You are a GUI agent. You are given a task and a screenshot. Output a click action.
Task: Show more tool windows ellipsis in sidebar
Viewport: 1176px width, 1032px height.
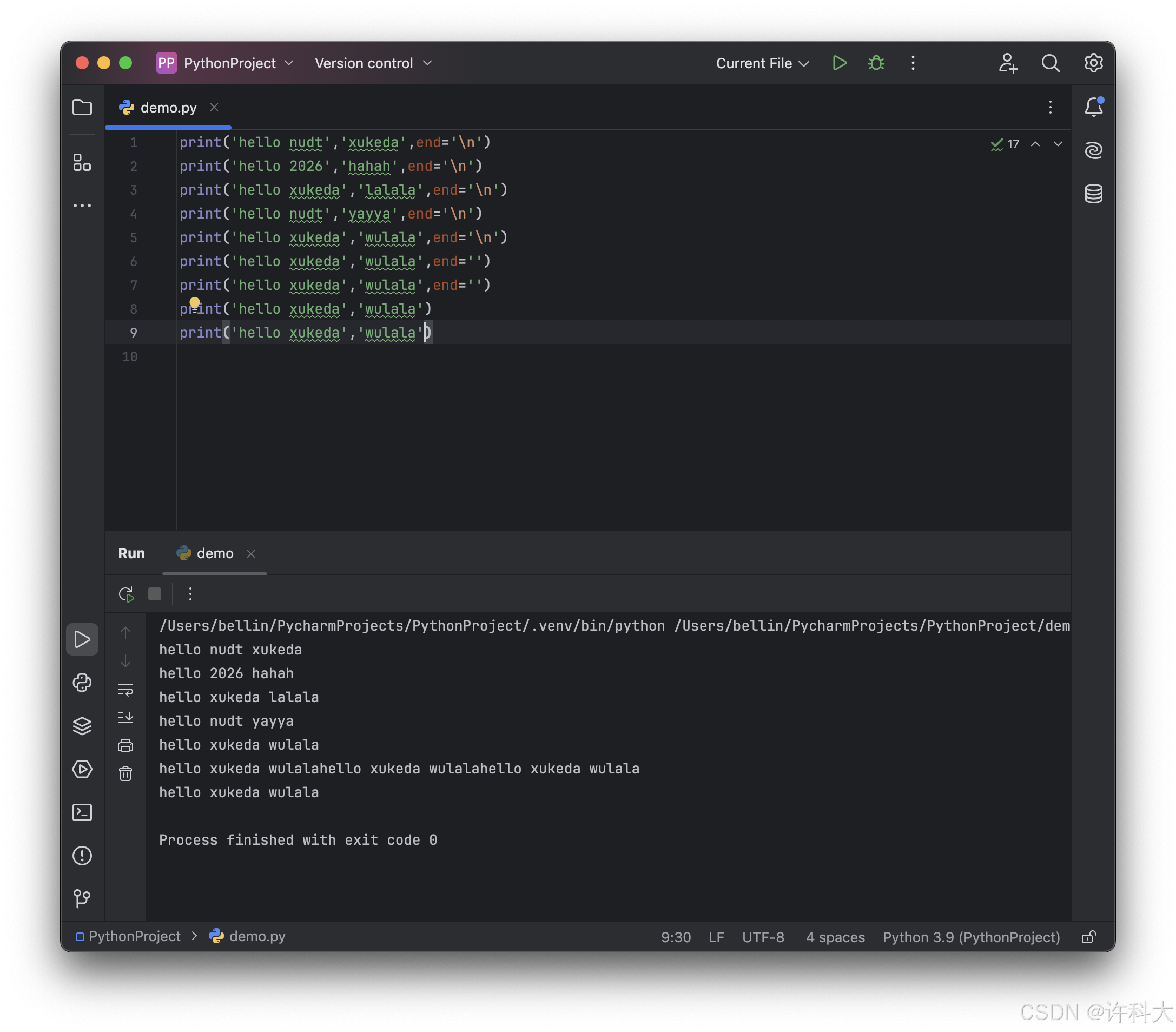(82, 206)
